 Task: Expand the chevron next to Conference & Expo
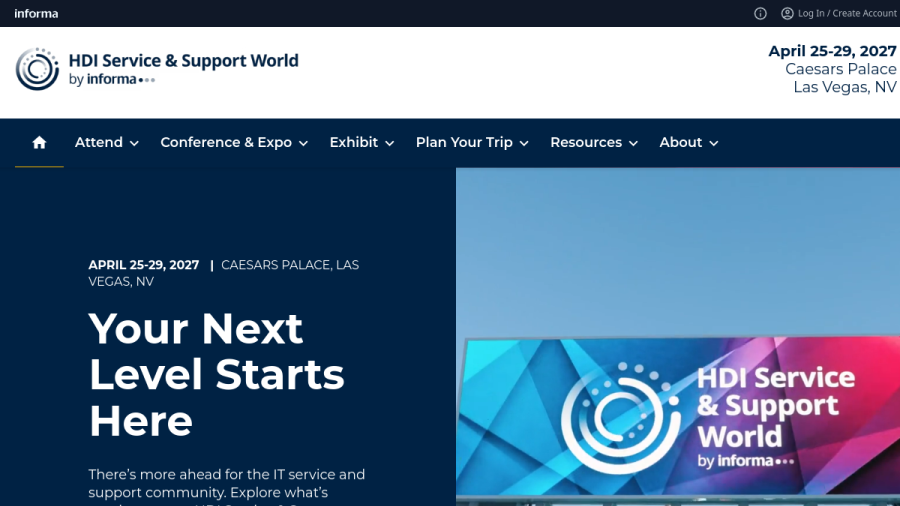tap(303, 143)
